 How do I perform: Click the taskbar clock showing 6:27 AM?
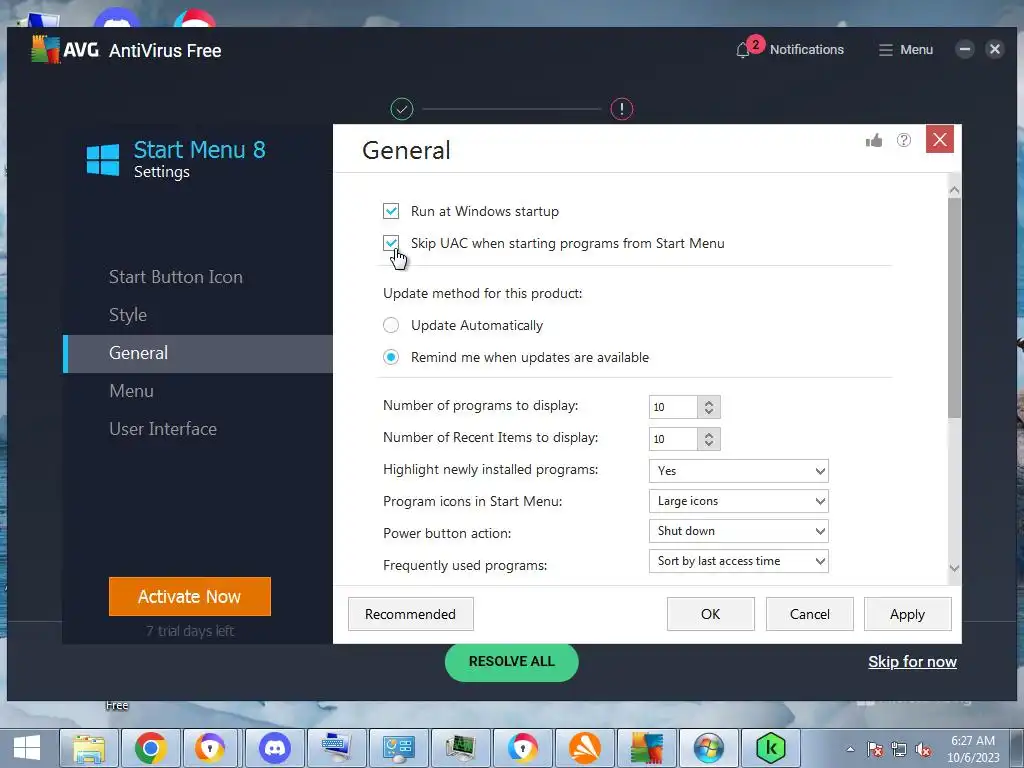[973, 749]
